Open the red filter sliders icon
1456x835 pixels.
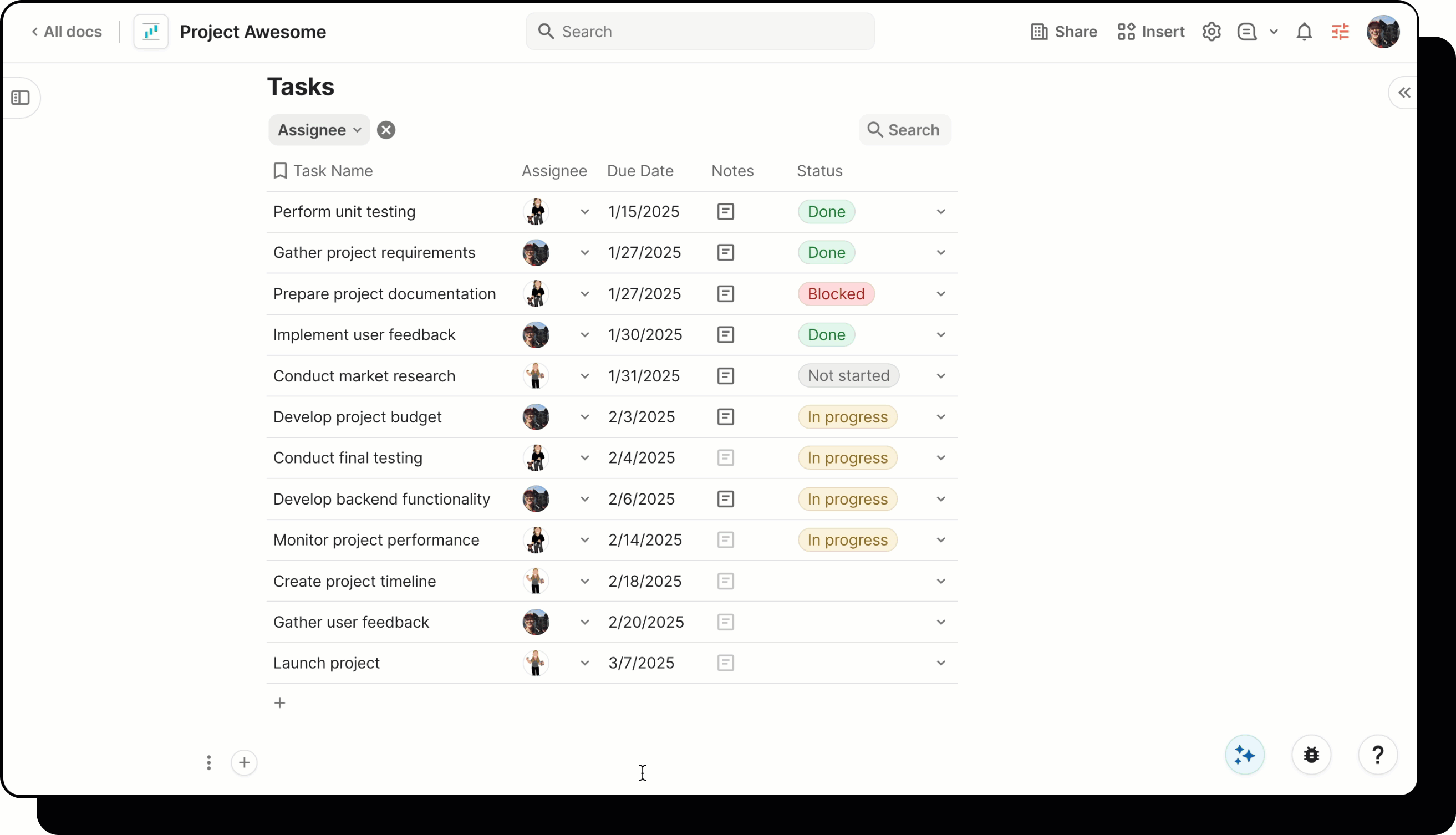(x=1341, y=32)
